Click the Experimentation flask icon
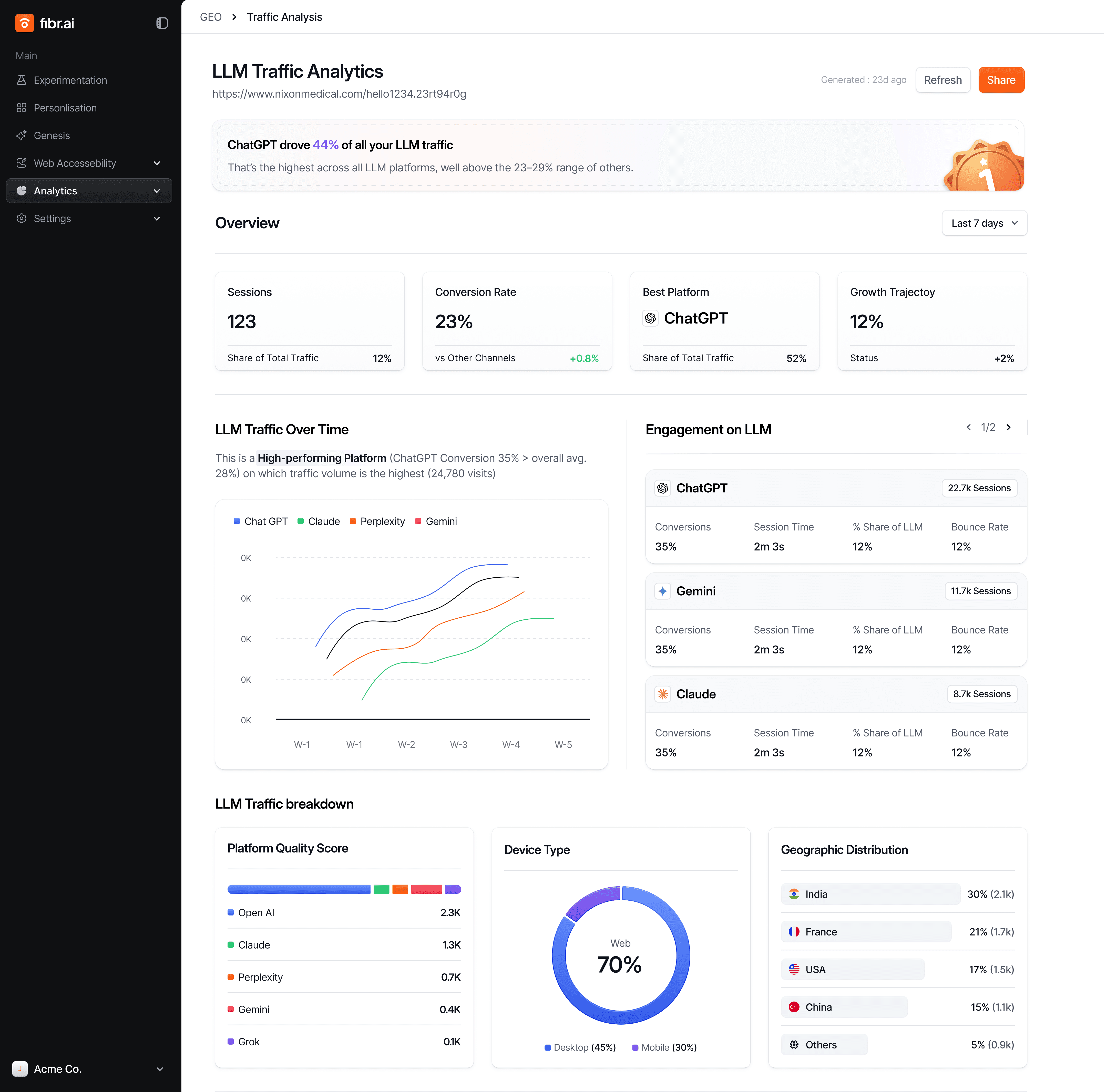 pyautogui.click(x=22, y=80)
